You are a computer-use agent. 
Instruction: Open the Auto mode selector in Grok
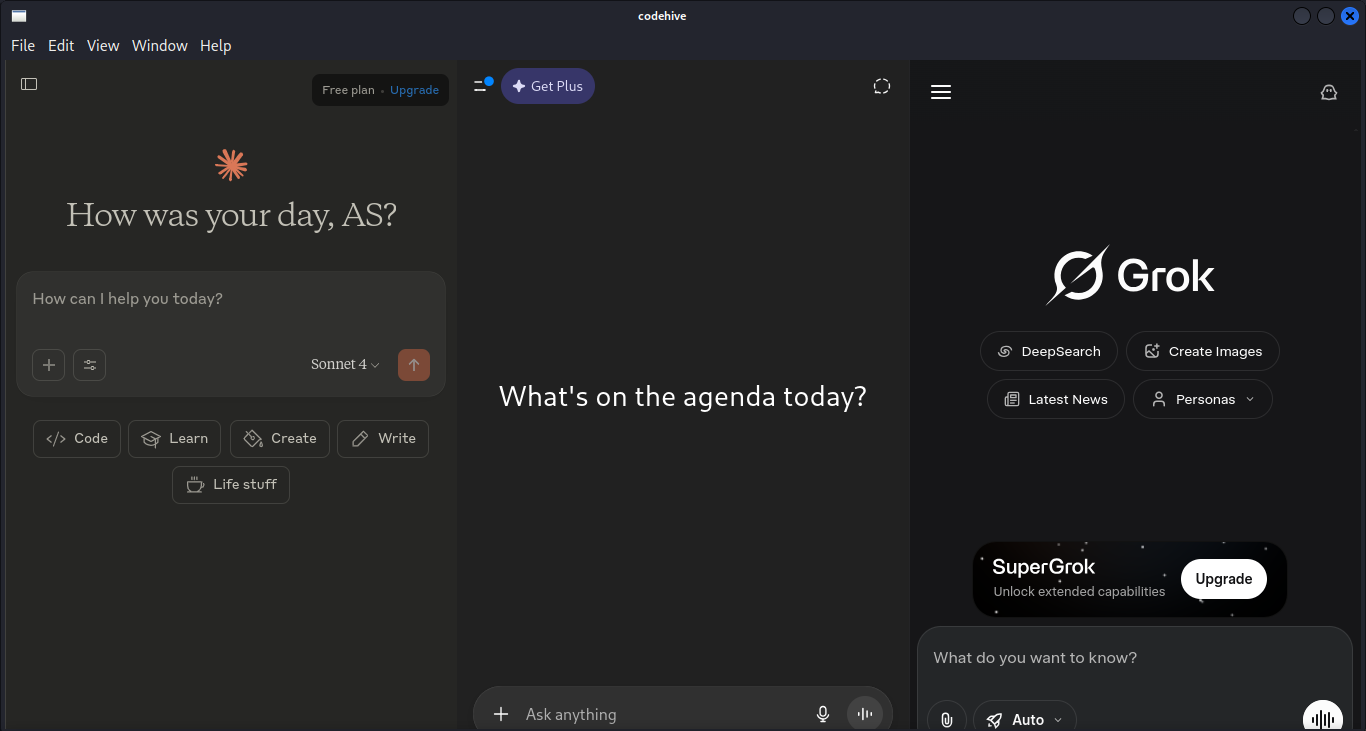1025,719
